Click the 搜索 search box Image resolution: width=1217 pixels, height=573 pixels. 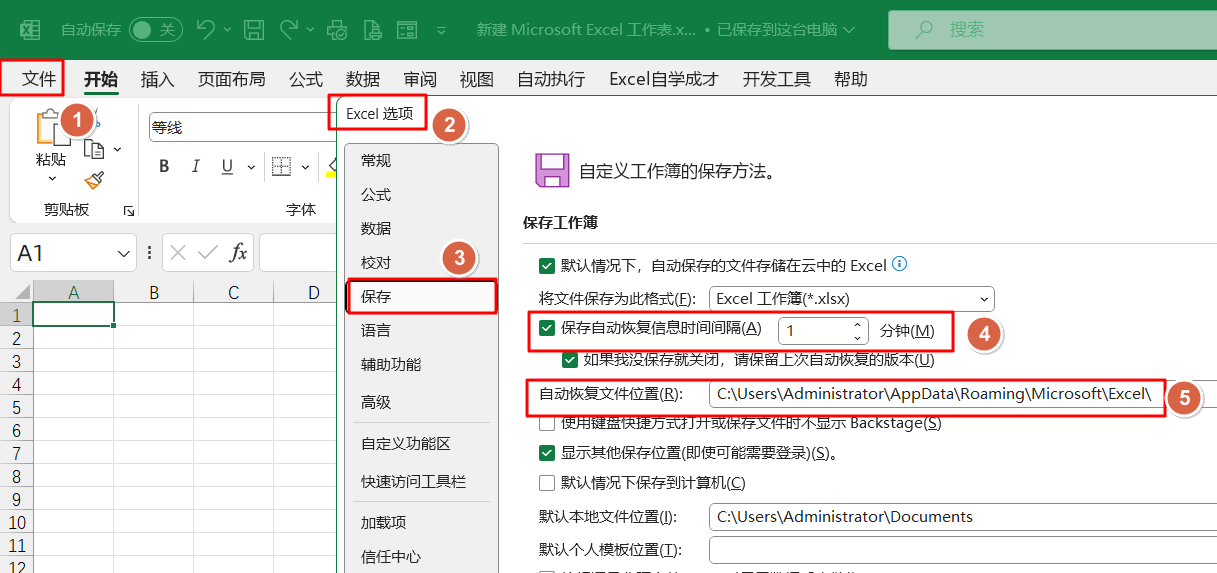pyautogui.click(x=1052, y=30)
